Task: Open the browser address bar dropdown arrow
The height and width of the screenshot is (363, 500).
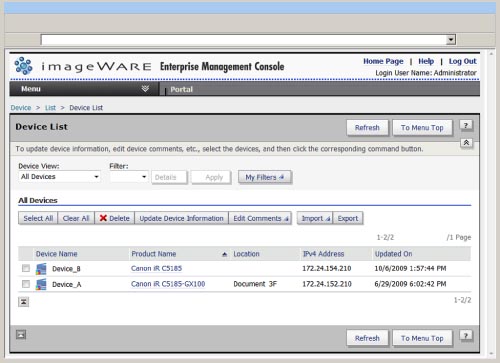Action: coord(451,40)
